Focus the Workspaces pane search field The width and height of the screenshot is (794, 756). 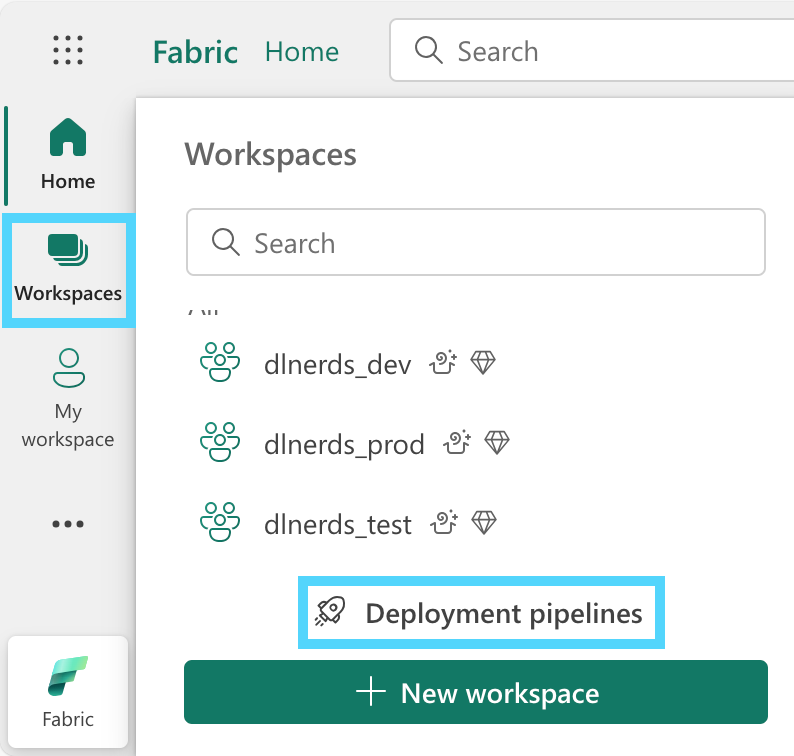click(476, 242)
